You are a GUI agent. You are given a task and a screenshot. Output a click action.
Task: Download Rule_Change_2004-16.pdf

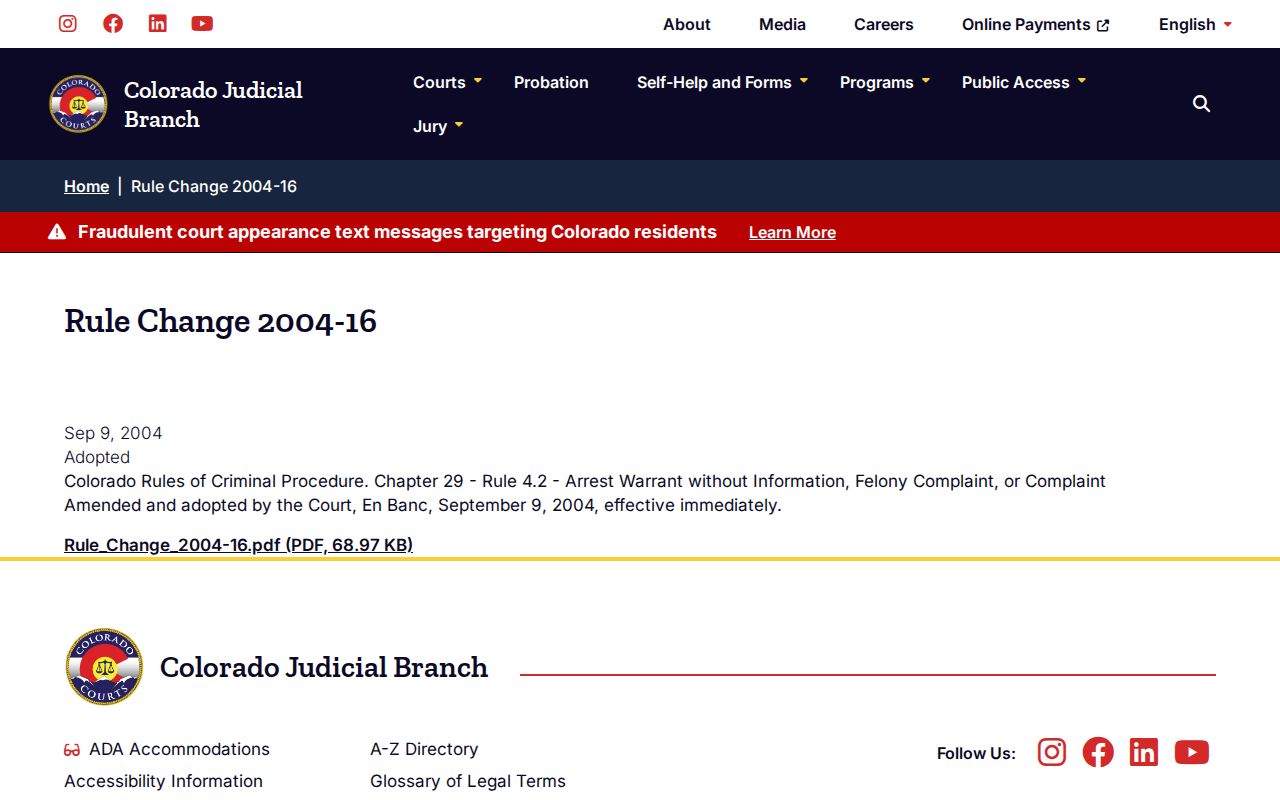point(238,545)
